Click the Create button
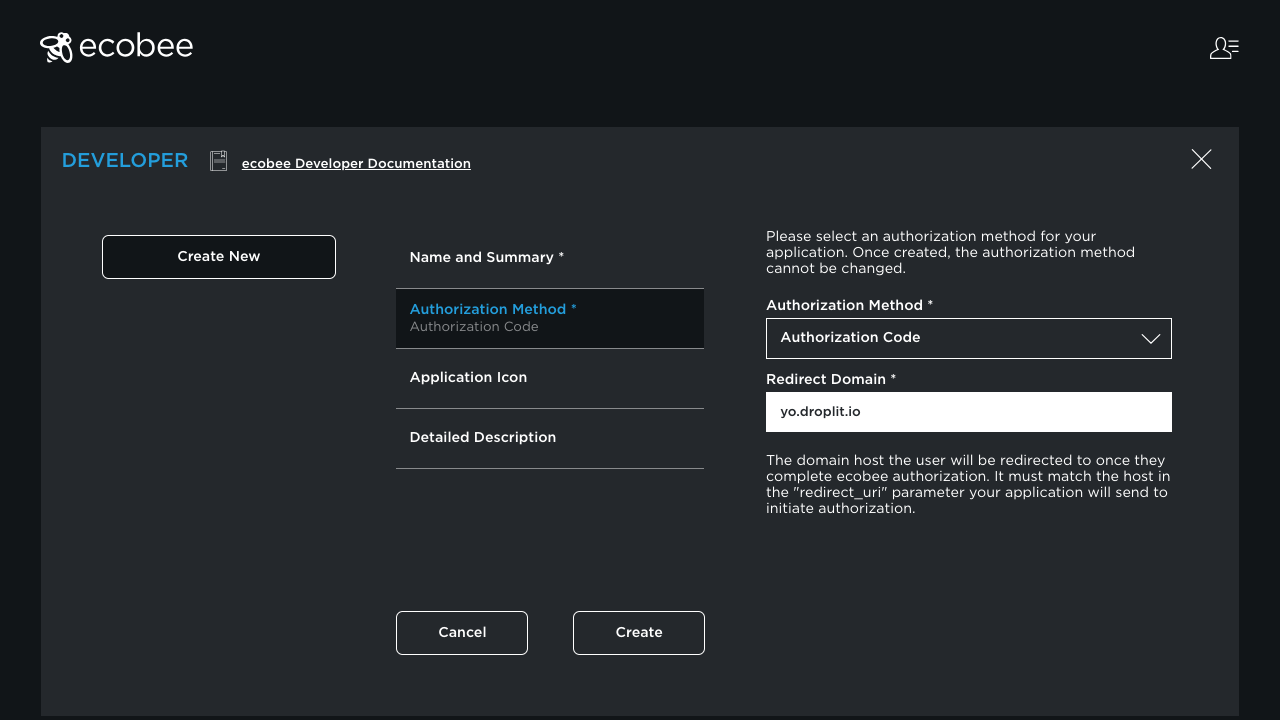The width and height of the screenshot is (1280, 720). click(639, 633)
